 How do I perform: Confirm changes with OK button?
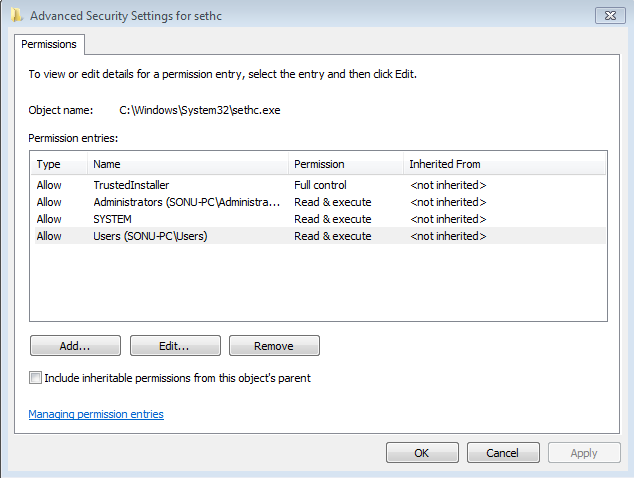[422, 453]
